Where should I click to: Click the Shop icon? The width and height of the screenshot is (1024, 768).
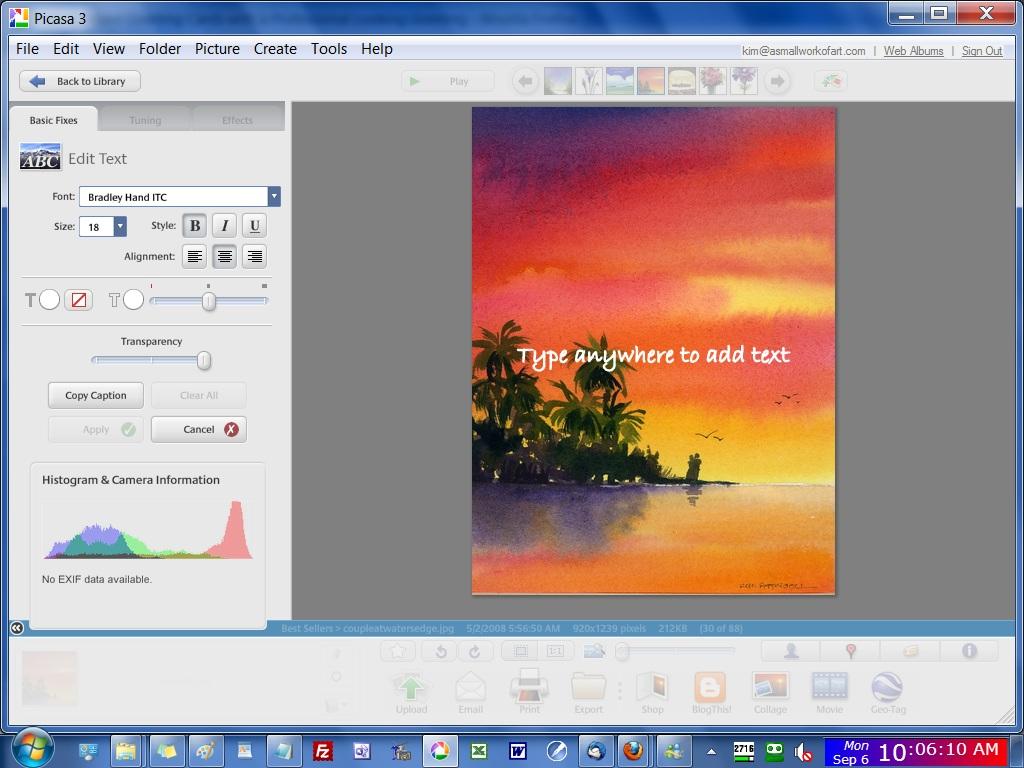pyautogui.click(x=652, y=688)
